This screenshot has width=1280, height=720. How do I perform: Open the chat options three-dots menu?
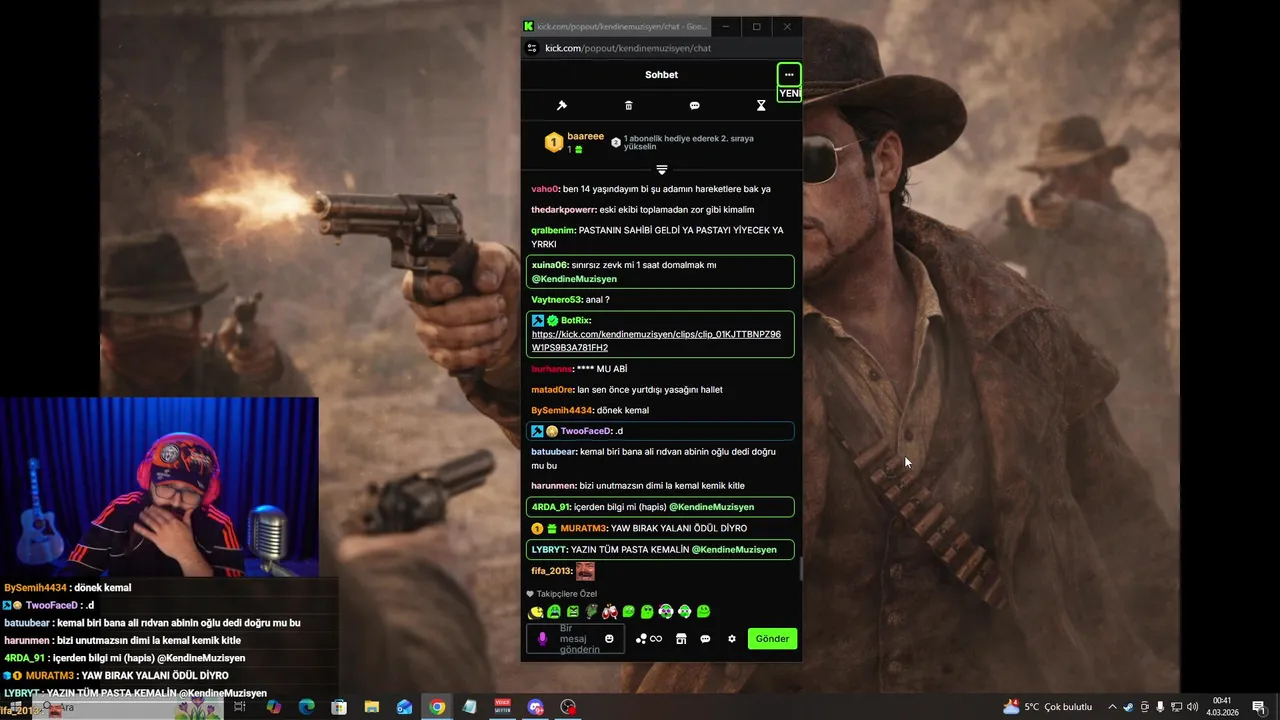point(789,74)
